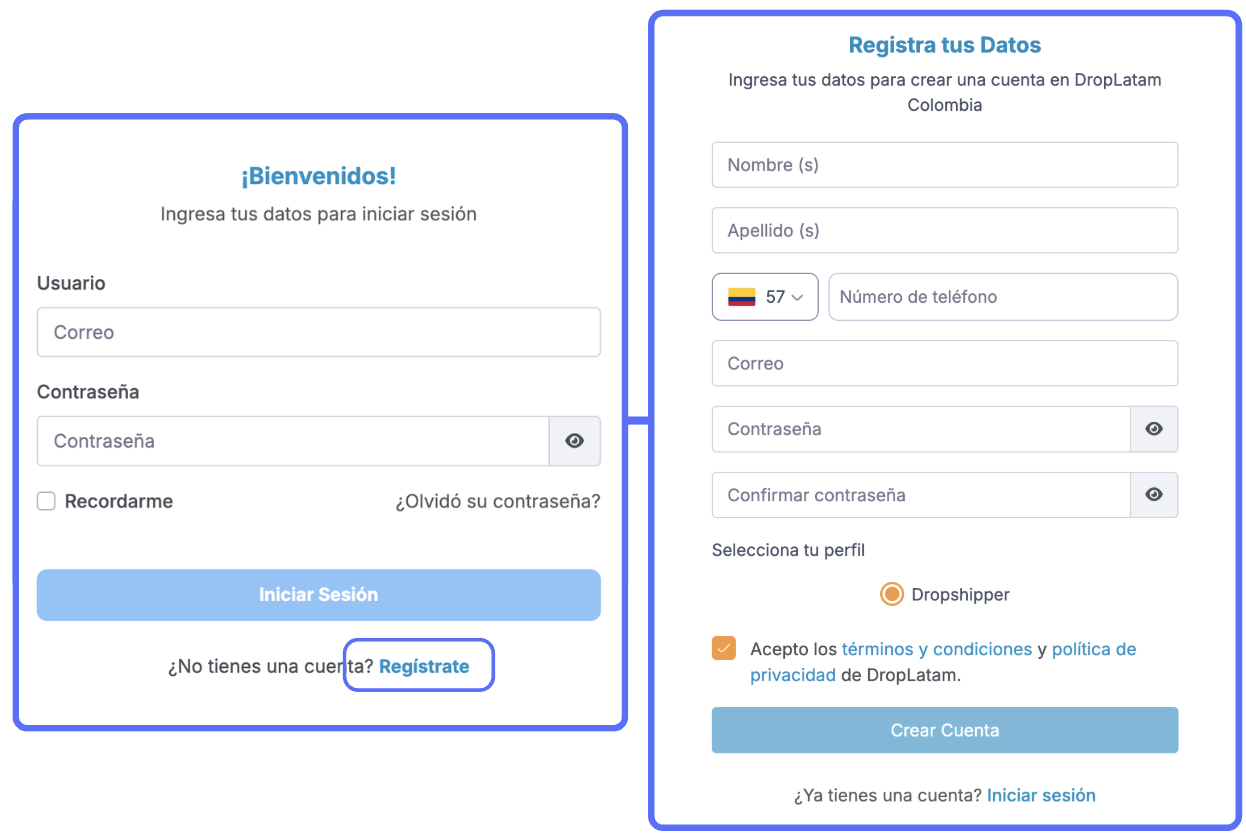
Task: Toggle visibility of Confirmar contraseña field
Action: [x=1154, y=495]
